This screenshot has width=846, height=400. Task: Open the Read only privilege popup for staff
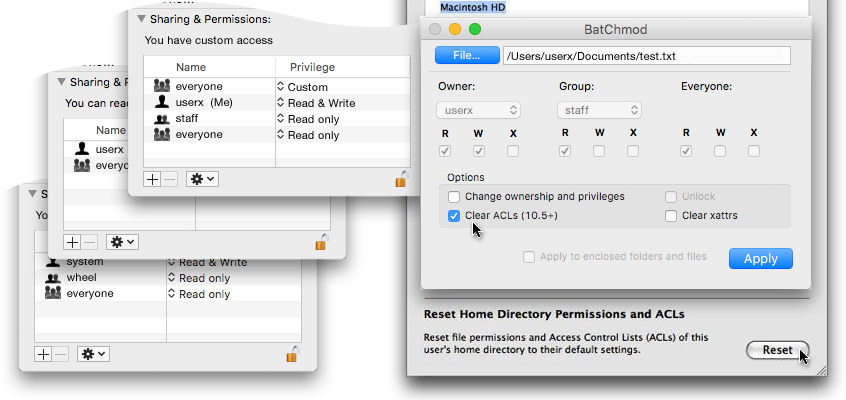point(308,119)
